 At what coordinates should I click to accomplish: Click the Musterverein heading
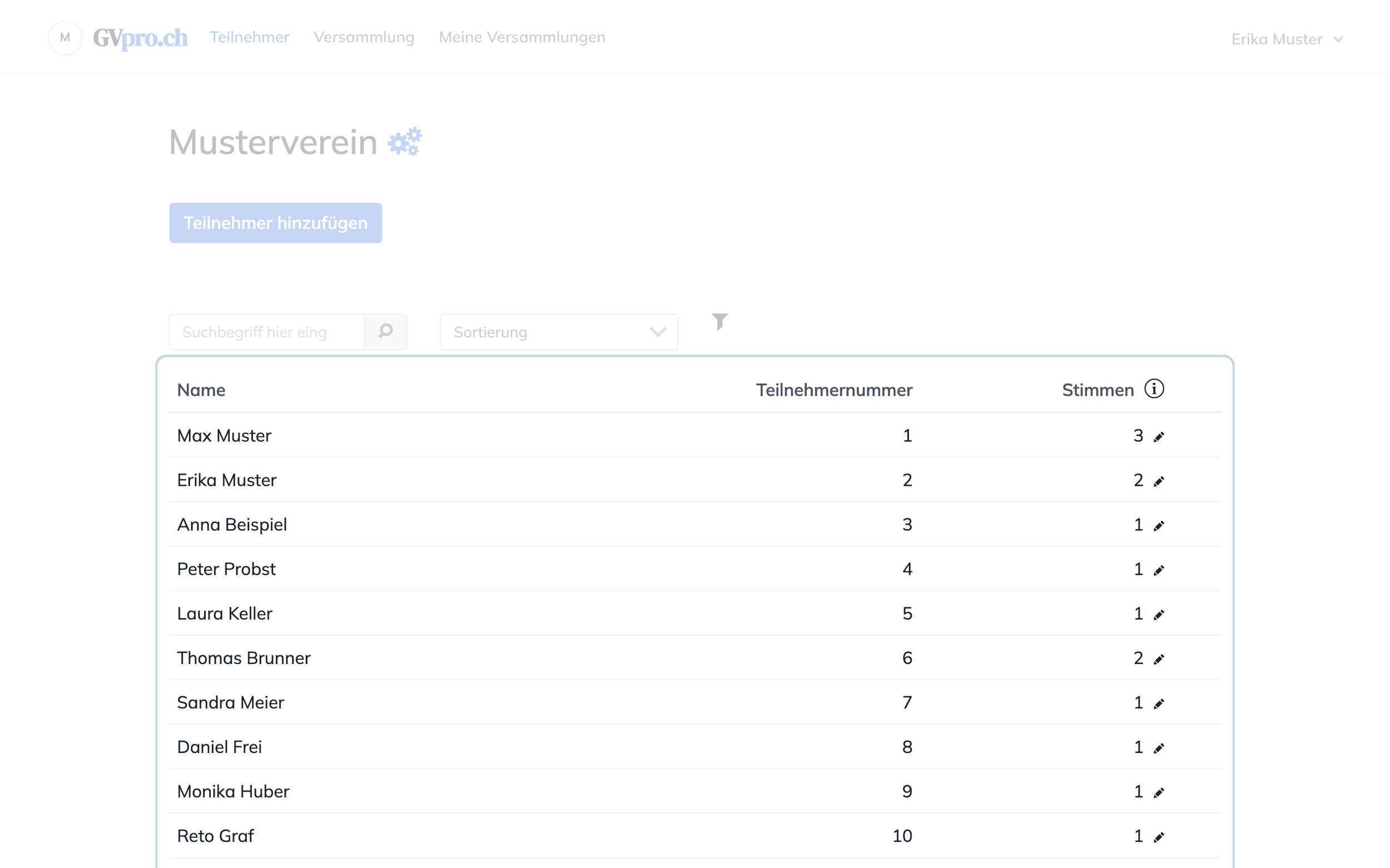click(x=274, y=142)
